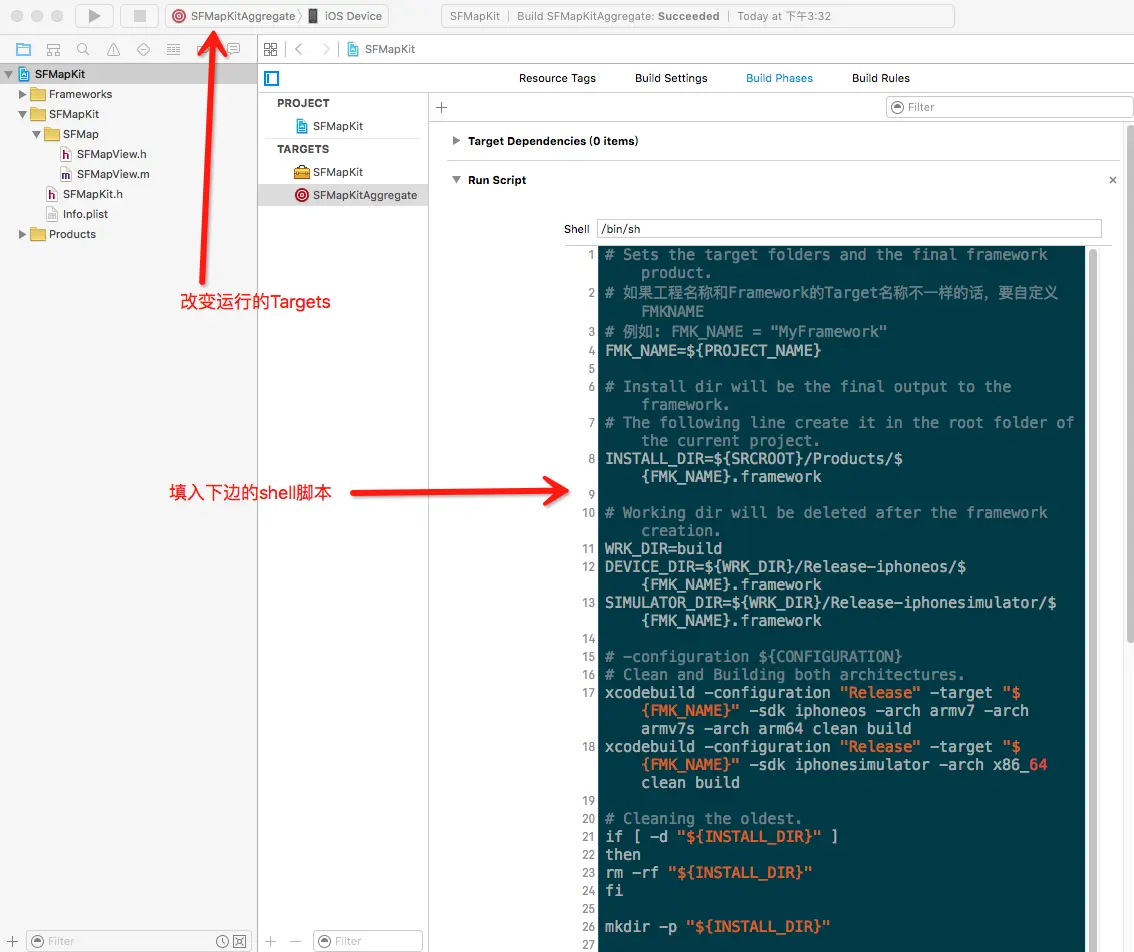Toggle the projects and targets list sidebar
The image size is (1134, 952).
click(x=272, y=78)
